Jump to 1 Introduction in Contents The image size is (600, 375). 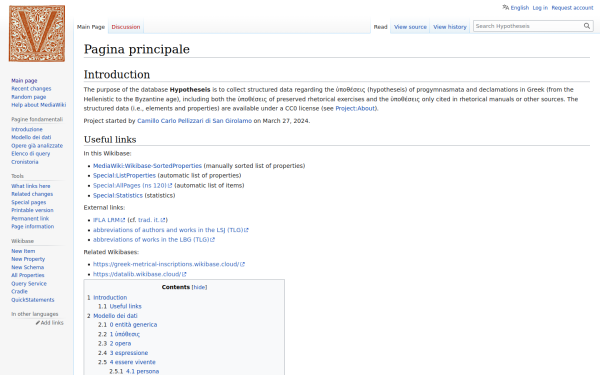click(x=107, y=297)
